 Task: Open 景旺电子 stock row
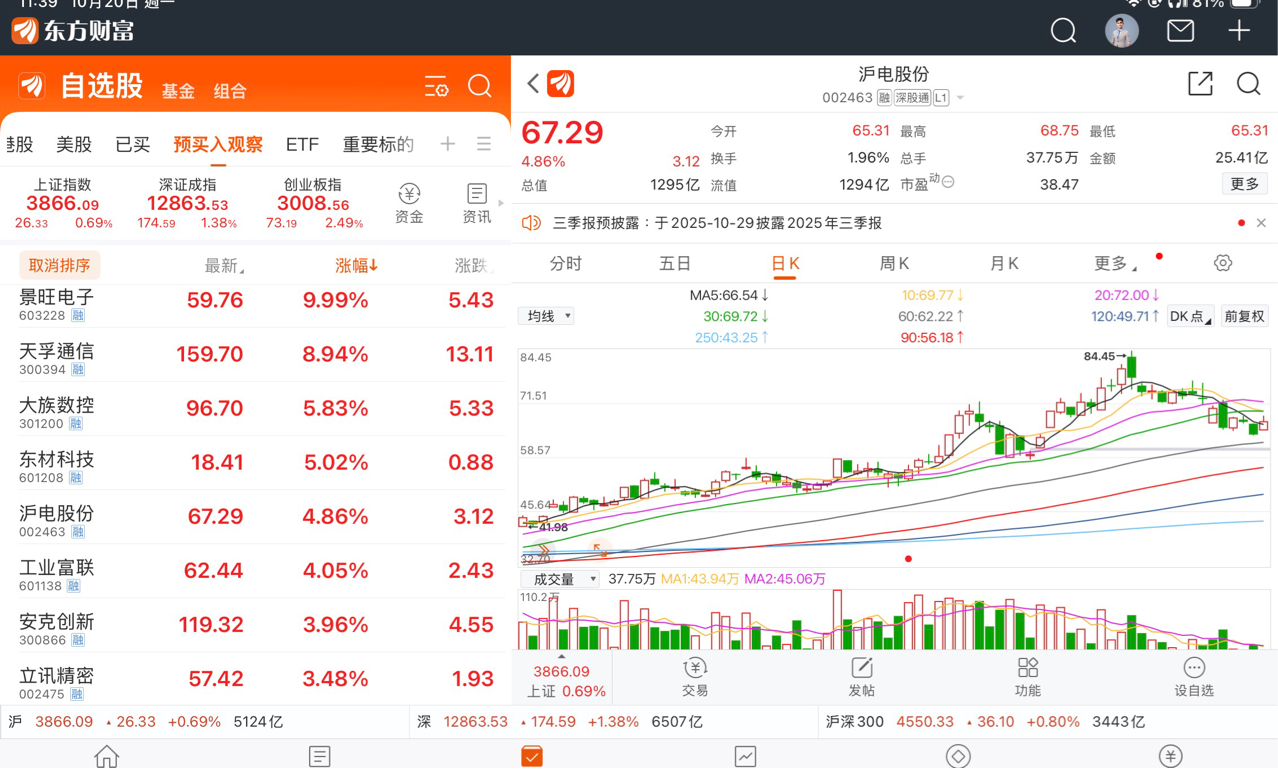255,306
